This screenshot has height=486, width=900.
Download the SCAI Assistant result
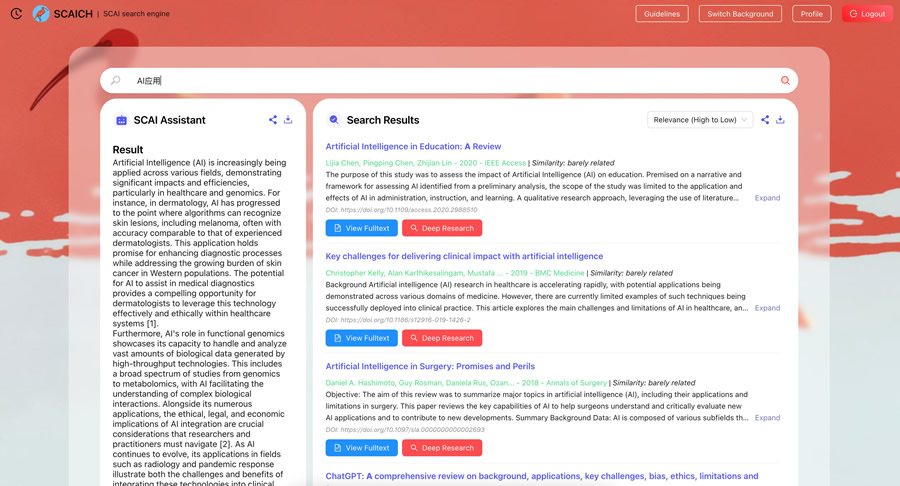pos(288,120)
